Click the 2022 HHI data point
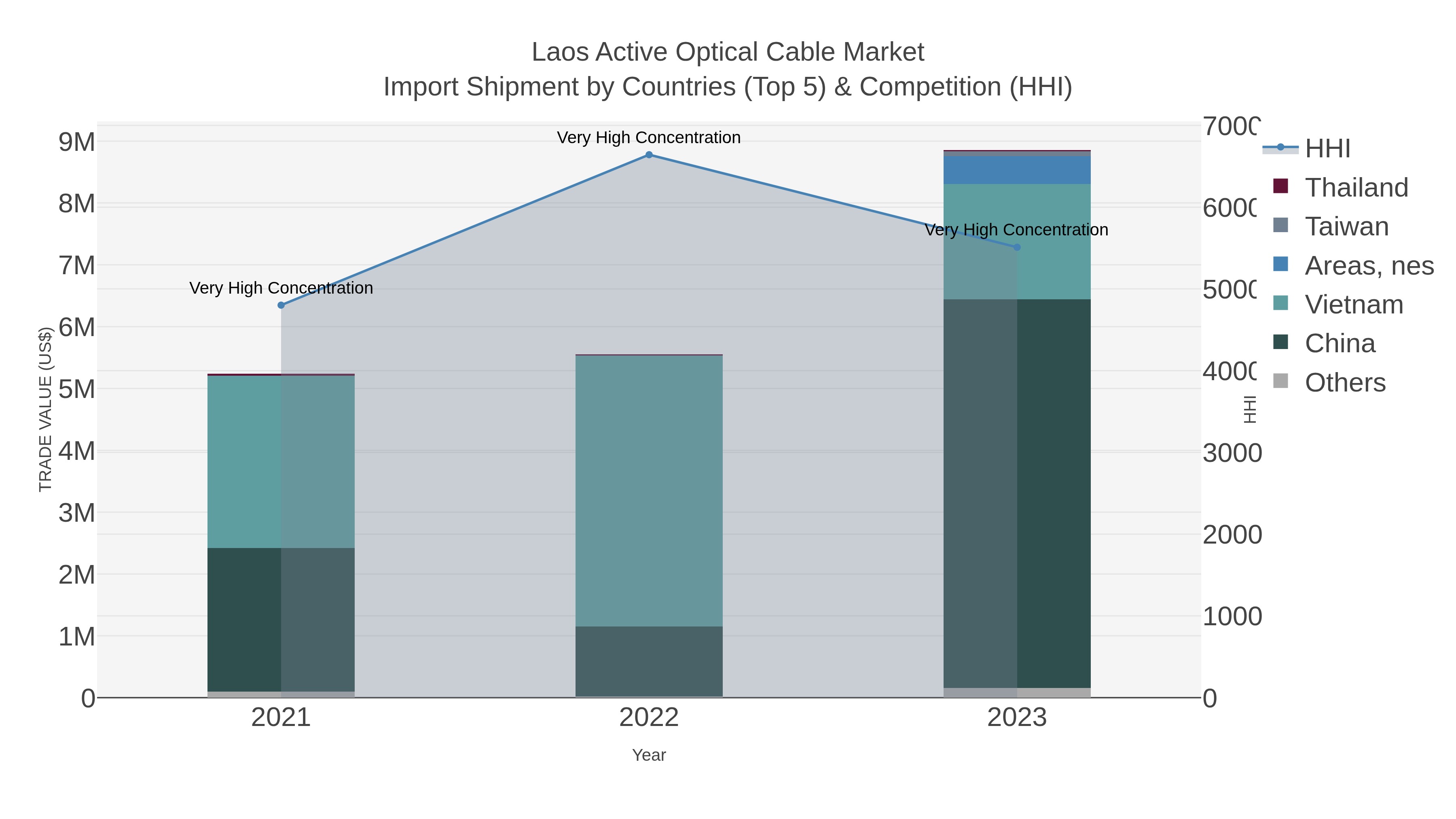 point(649,155)
